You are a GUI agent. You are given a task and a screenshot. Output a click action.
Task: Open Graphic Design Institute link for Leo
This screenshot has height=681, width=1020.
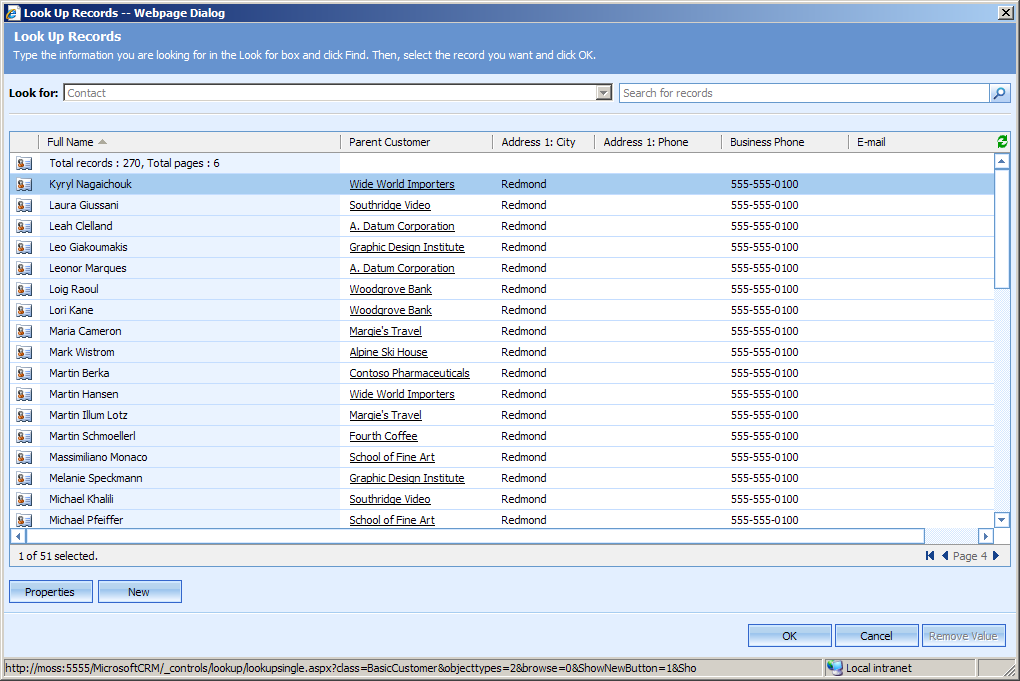(407, 247)
